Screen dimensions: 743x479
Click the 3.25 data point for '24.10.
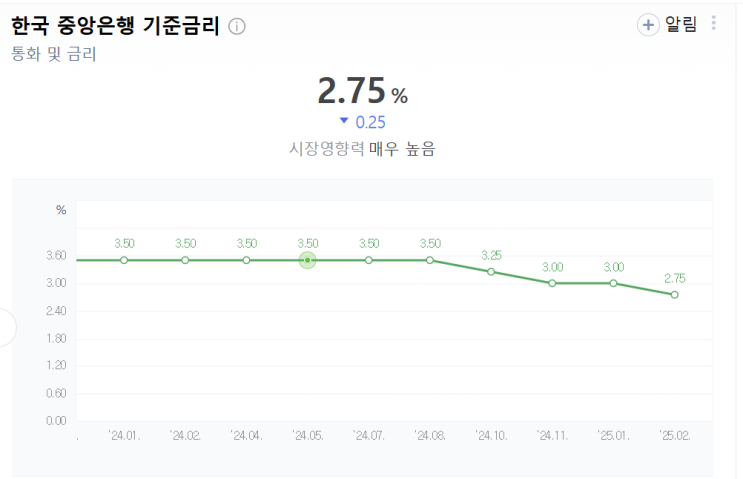(491, 272)
